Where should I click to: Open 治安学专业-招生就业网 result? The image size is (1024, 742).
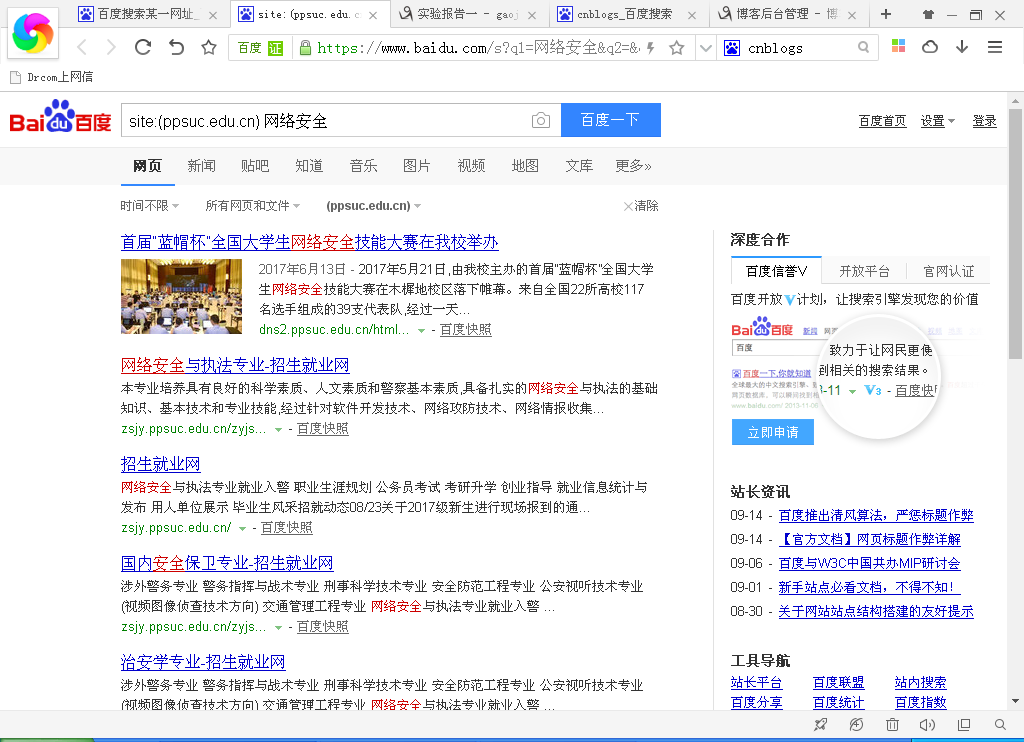203,662
